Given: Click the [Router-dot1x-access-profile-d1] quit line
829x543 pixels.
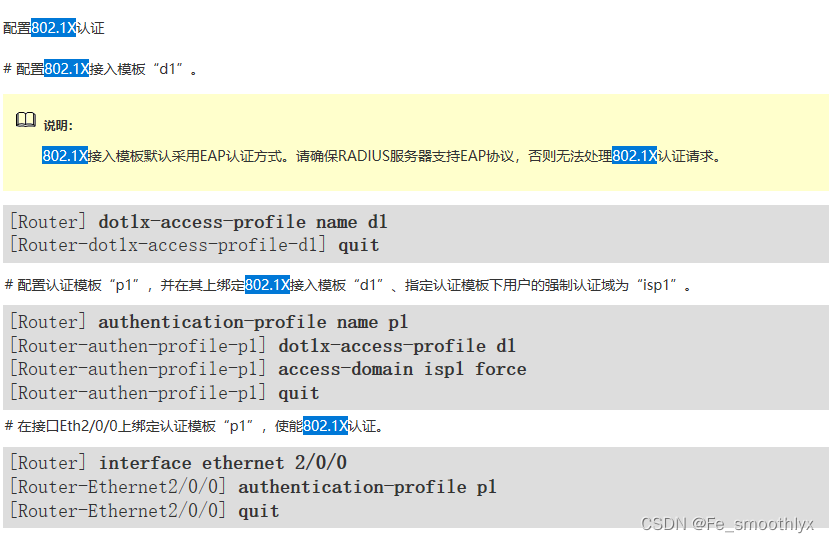Looking at the screenshot, I should (195, 245).
